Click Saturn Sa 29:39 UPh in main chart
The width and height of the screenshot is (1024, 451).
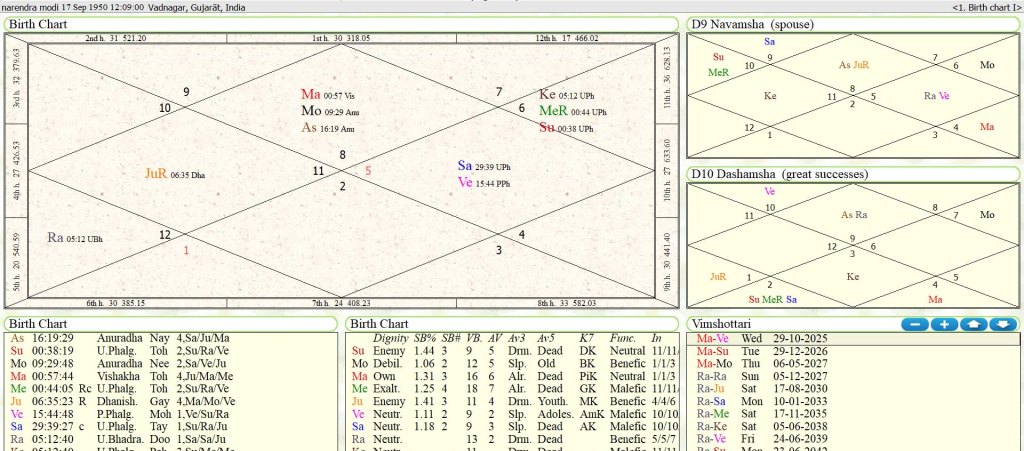click(x=484, y=165)
